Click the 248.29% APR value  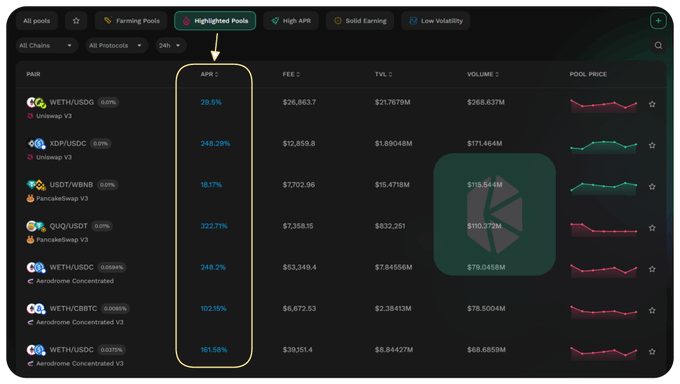point(215,144)
